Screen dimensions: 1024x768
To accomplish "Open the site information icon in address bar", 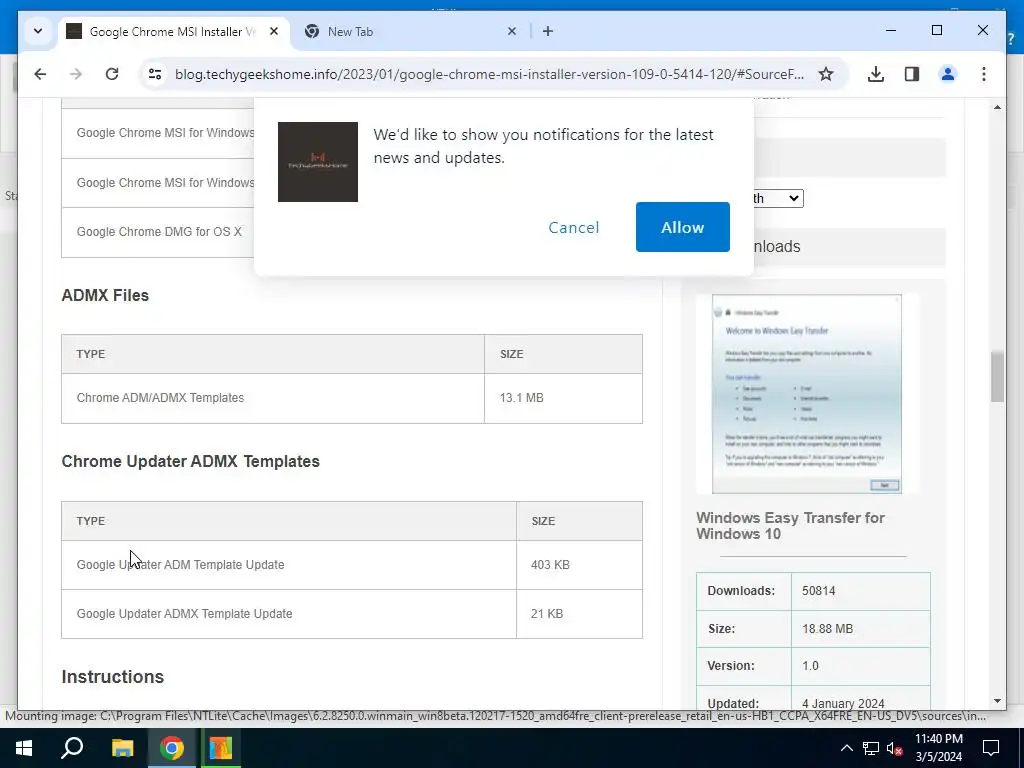I will tap(155, 74).
